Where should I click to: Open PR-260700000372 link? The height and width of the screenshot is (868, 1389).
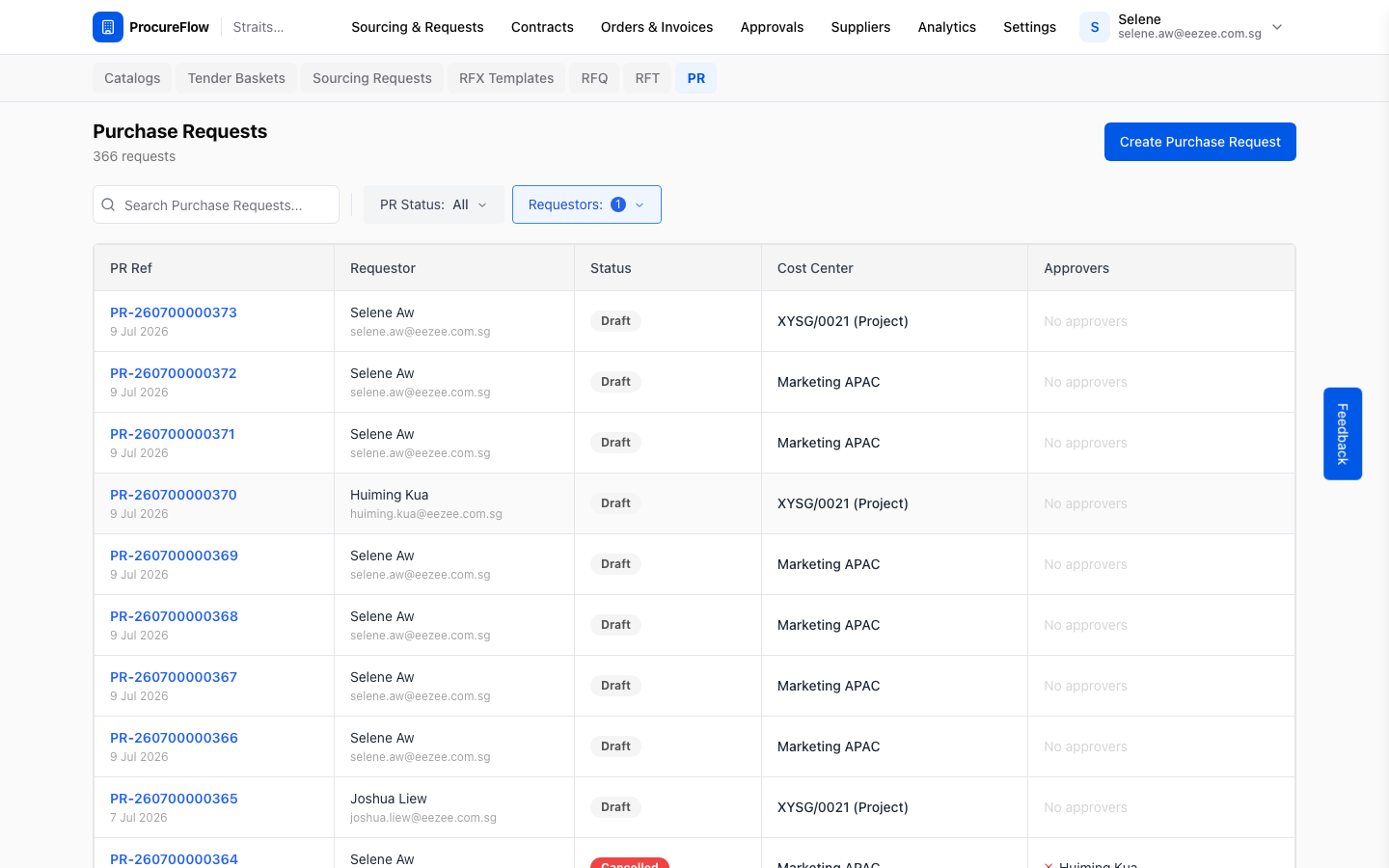[174, 373]
